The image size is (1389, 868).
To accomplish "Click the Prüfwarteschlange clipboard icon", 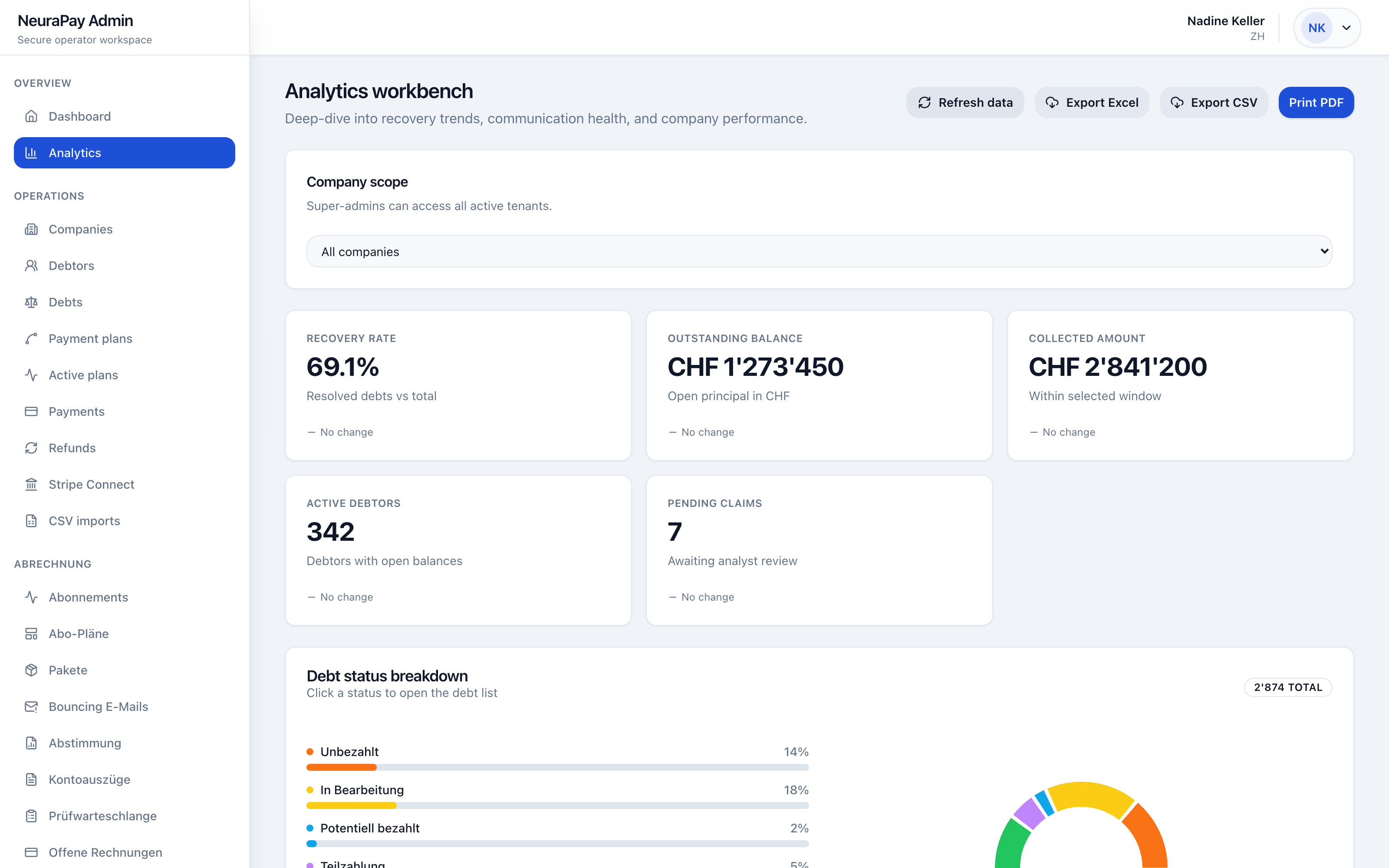I will pos(31,816).
